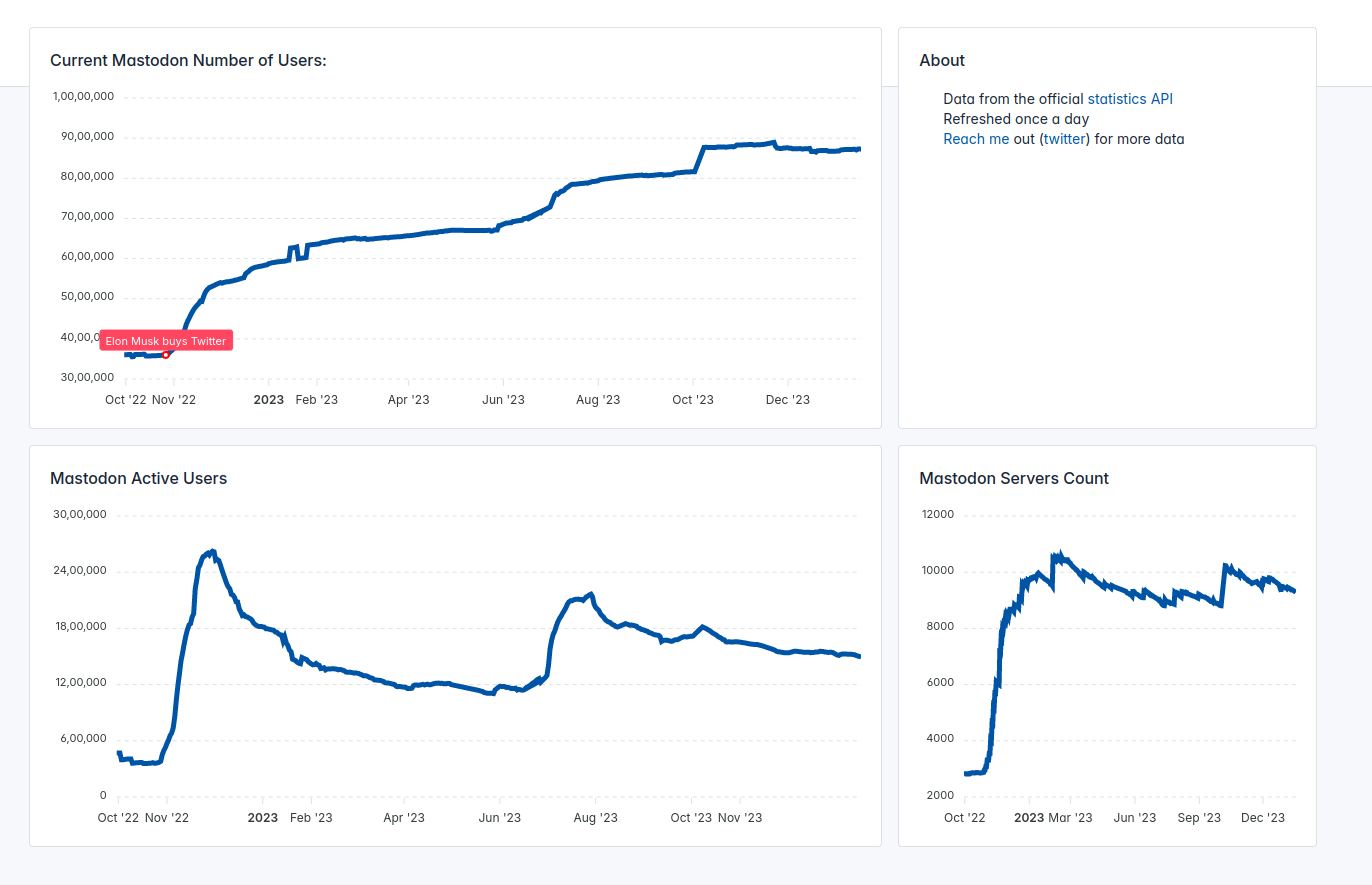This screenshot has height=885, width=1372.
Task: Click the 1,00,00,000 axis label on users chart
Action: 83,96
